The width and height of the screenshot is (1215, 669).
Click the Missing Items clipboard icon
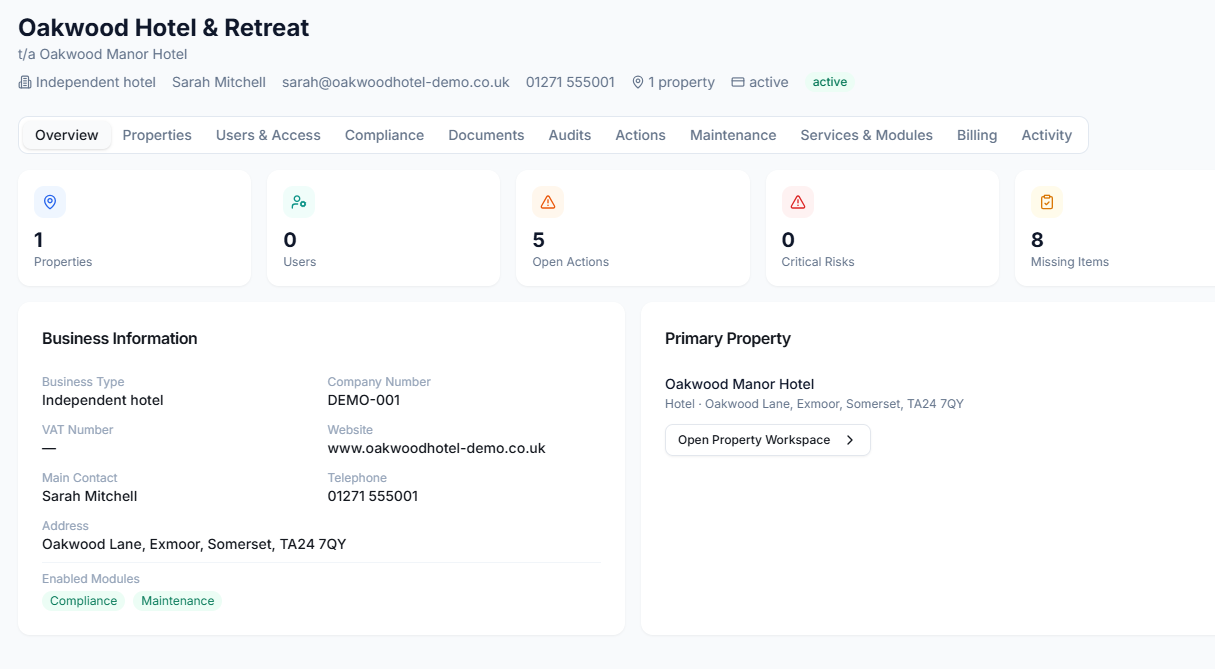(x=1047, y=202)
